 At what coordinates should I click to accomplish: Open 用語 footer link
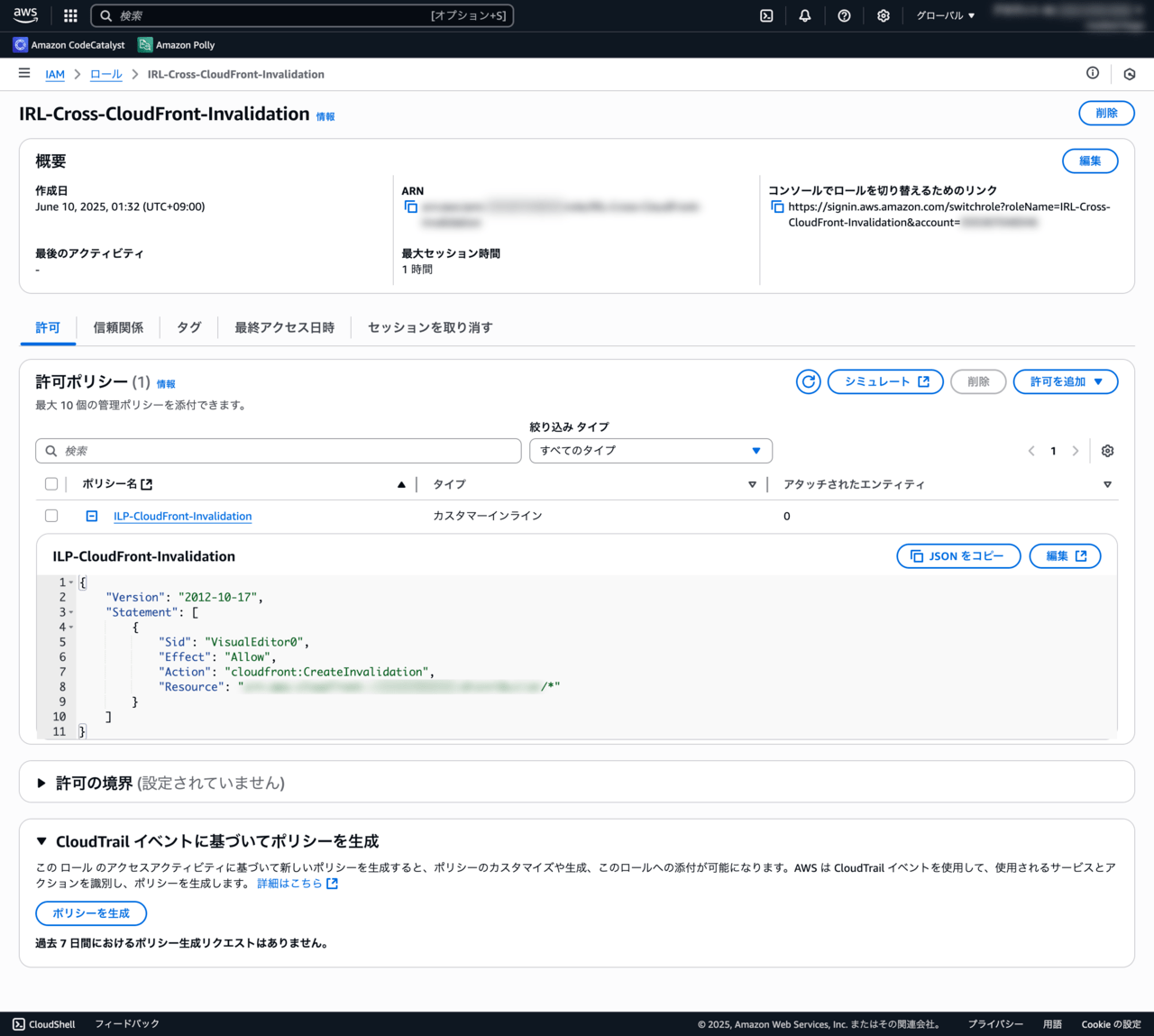1052,1024
